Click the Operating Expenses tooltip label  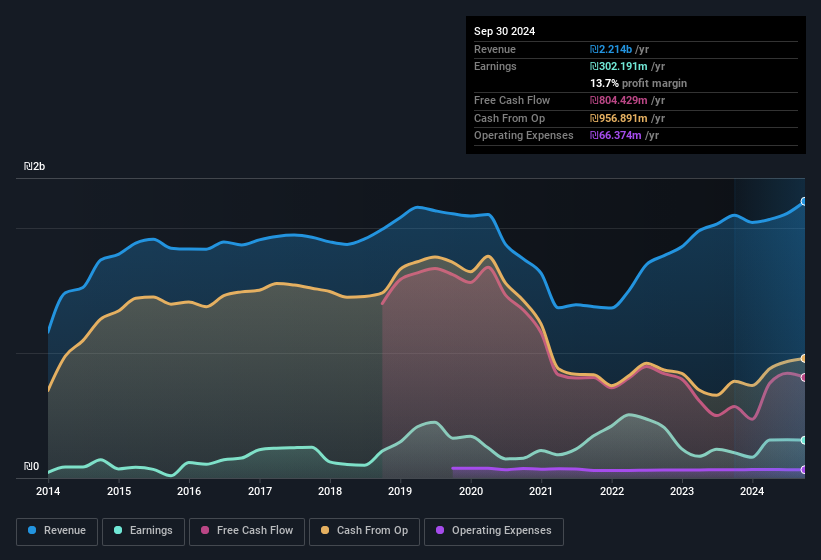[524, 136]
